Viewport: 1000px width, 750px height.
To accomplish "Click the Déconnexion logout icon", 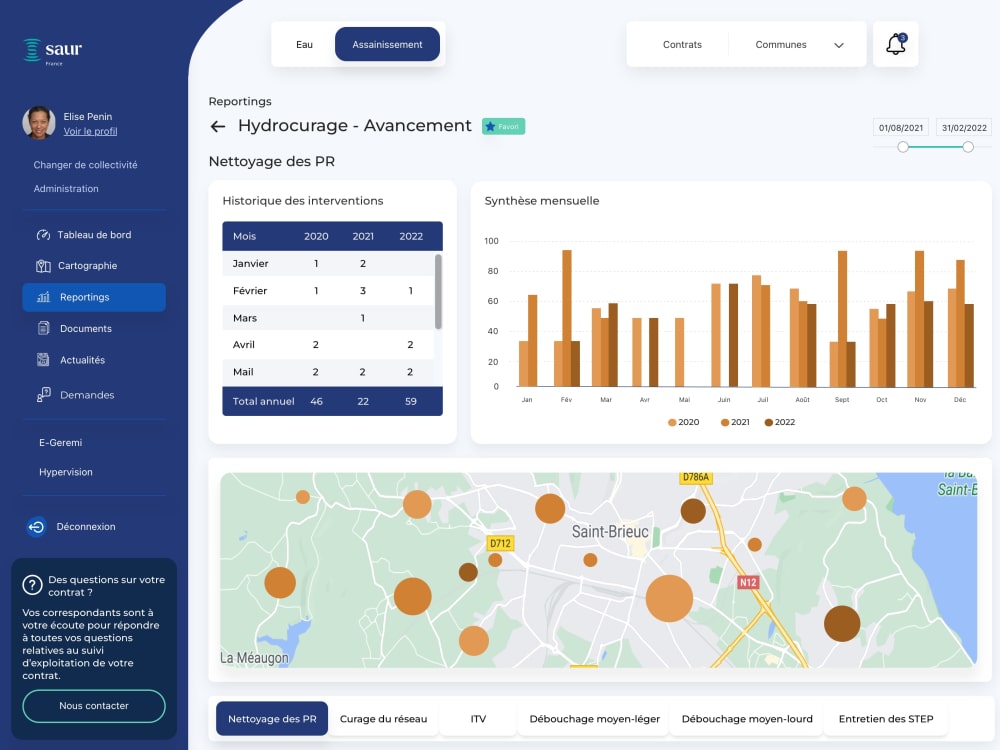I will [36, 527].
